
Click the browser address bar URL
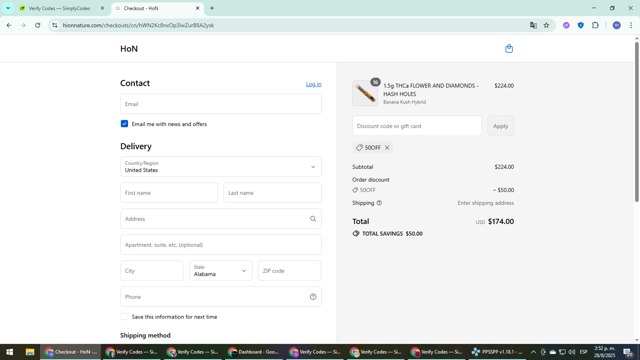tap(138, 25)
